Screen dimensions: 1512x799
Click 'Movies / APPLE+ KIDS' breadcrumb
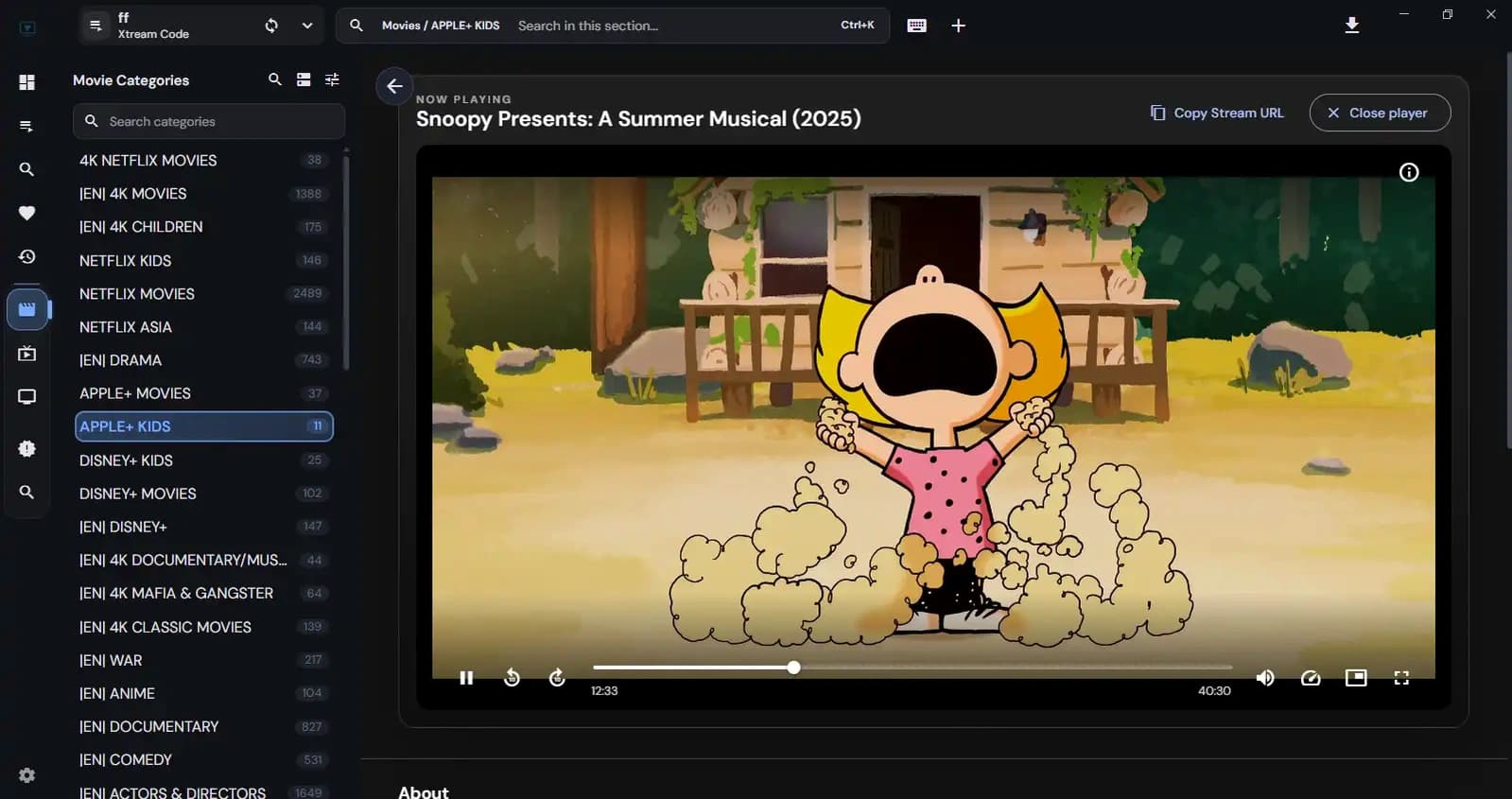441,26
